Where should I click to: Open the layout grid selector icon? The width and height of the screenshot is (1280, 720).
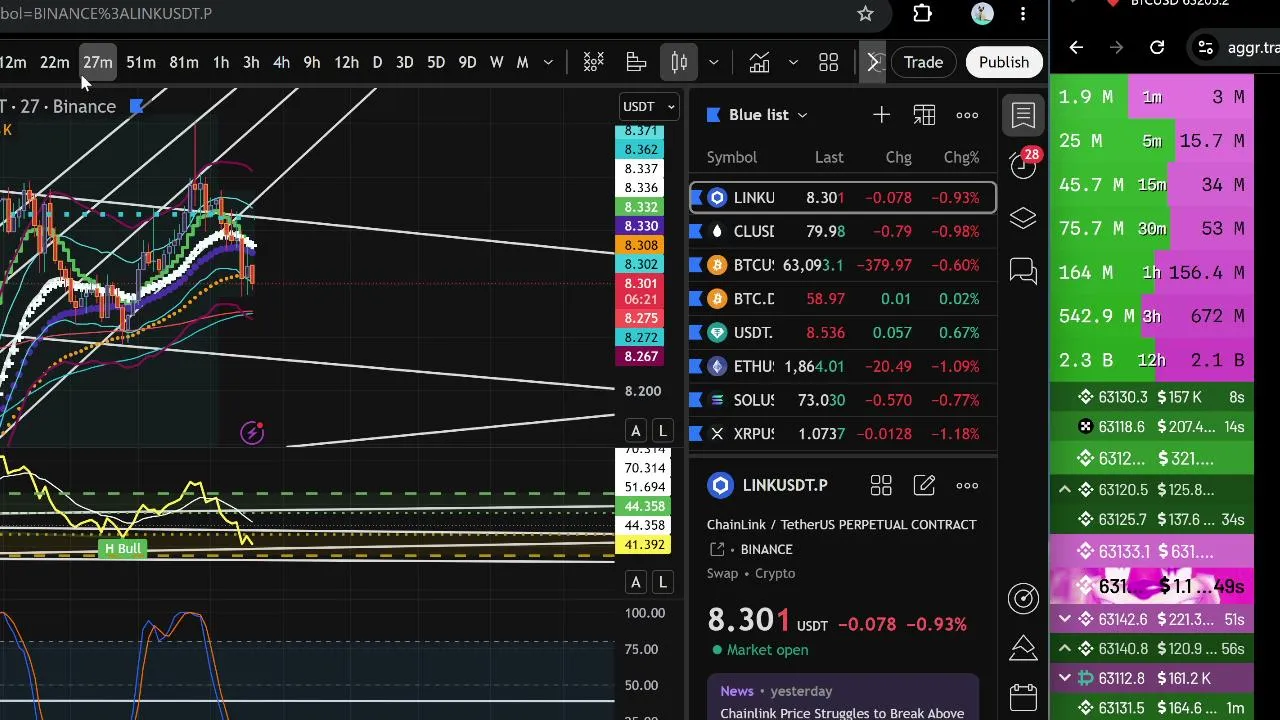tap(828, 63)
